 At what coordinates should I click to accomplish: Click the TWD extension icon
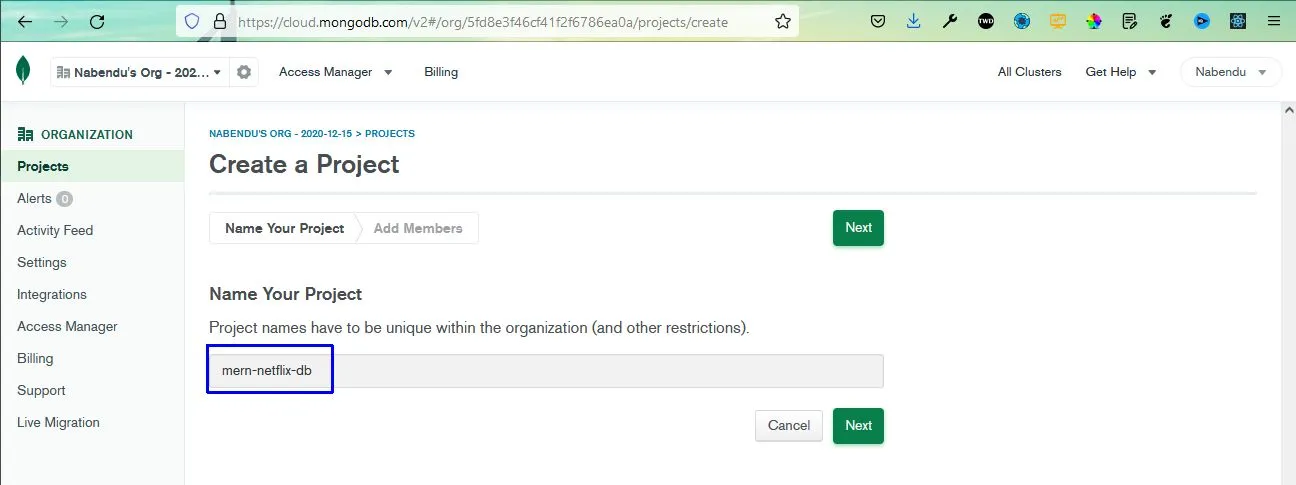coord(986,21)
